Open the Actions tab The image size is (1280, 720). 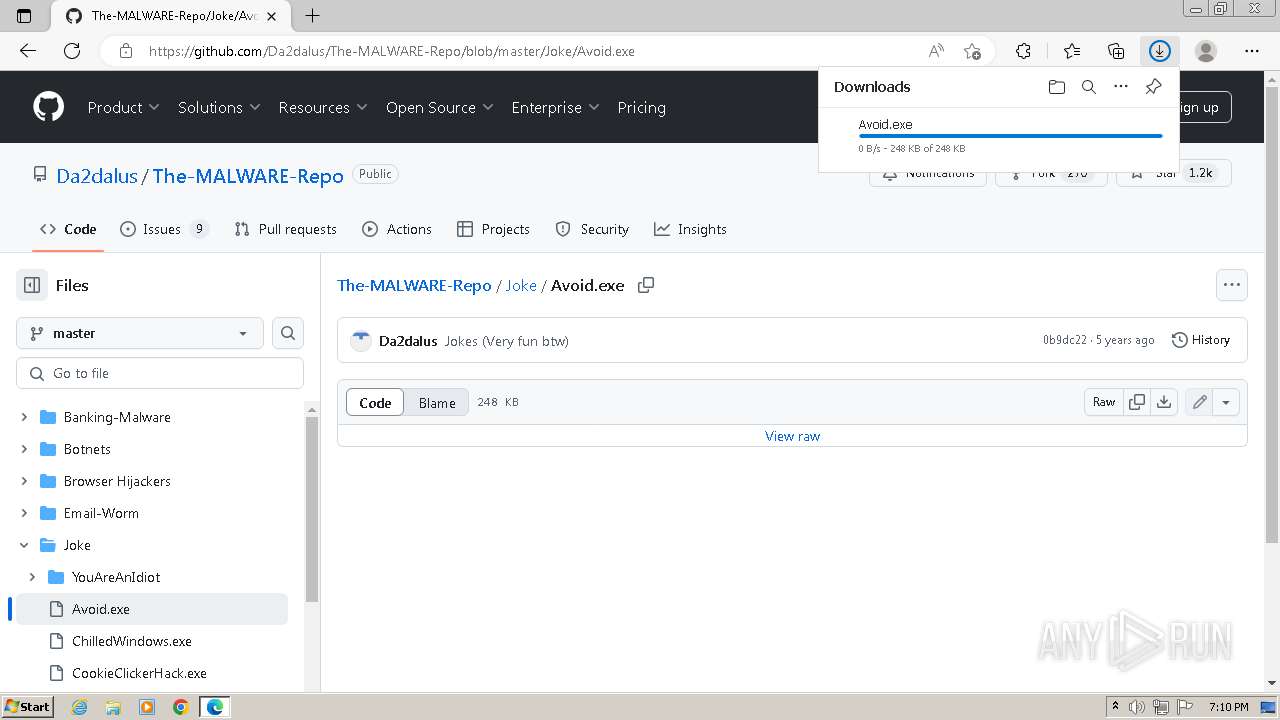(397, 229)
